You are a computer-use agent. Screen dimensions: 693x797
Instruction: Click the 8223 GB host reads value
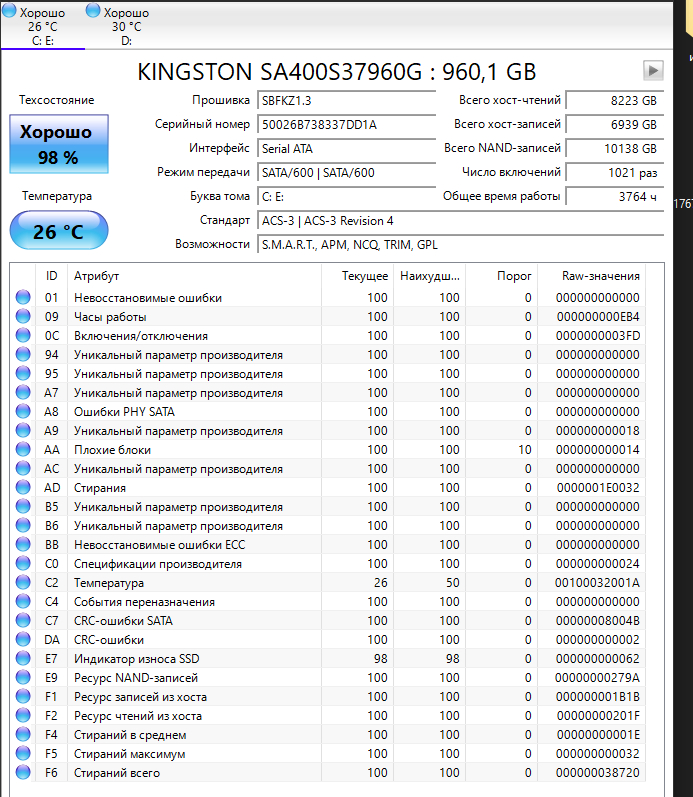614,101
